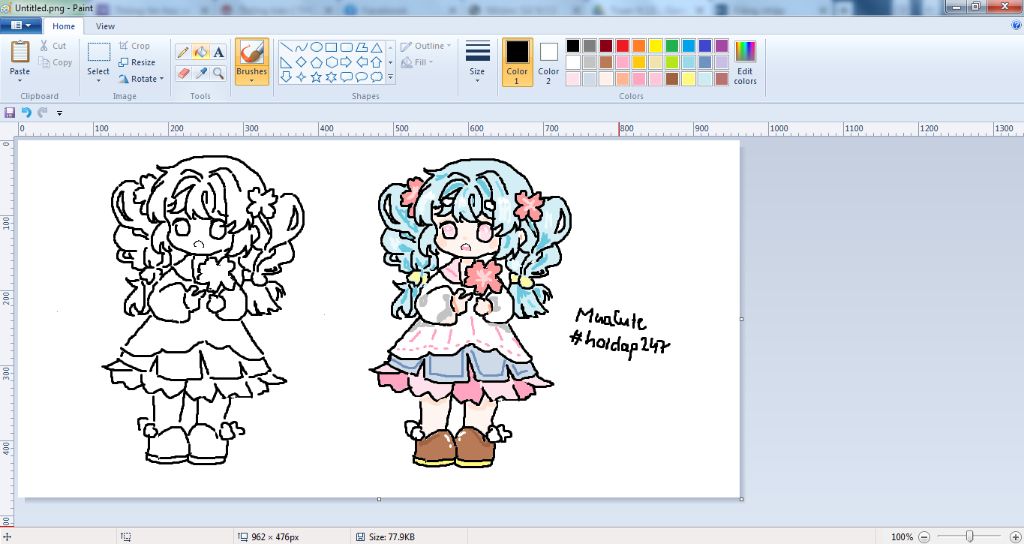Click the "Size: 77.9KB" status text

coord(392,537)
